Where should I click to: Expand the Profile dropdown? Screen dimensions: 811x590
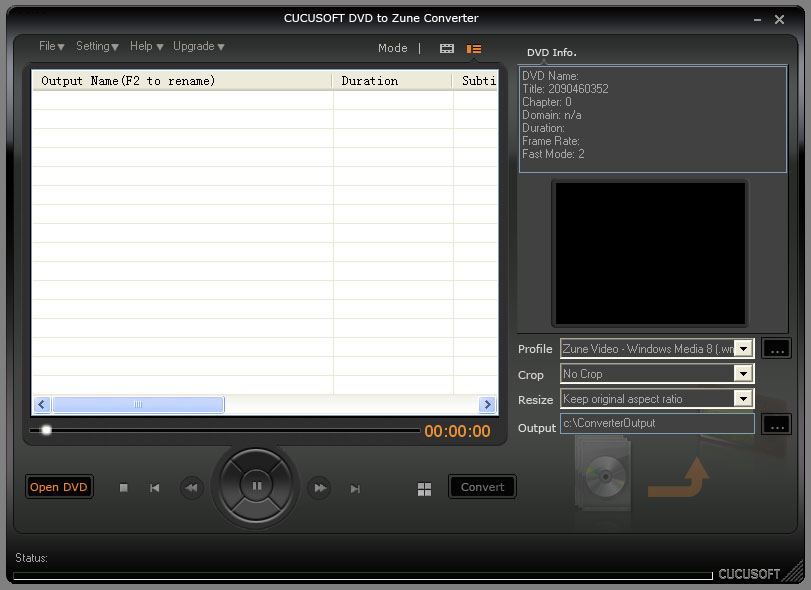point(744,349)
